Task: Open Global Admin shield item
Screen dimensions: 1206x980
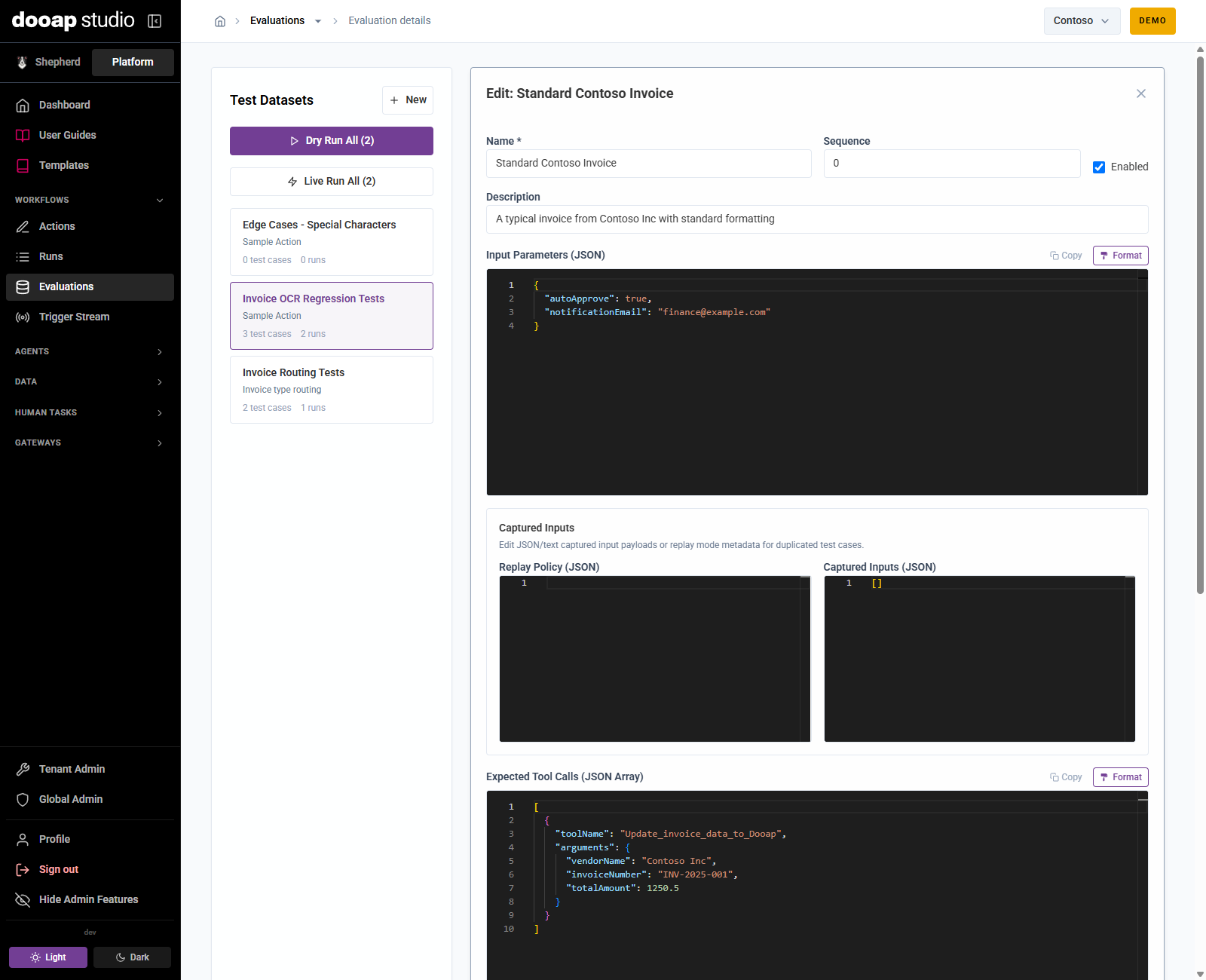Action: 90,799
